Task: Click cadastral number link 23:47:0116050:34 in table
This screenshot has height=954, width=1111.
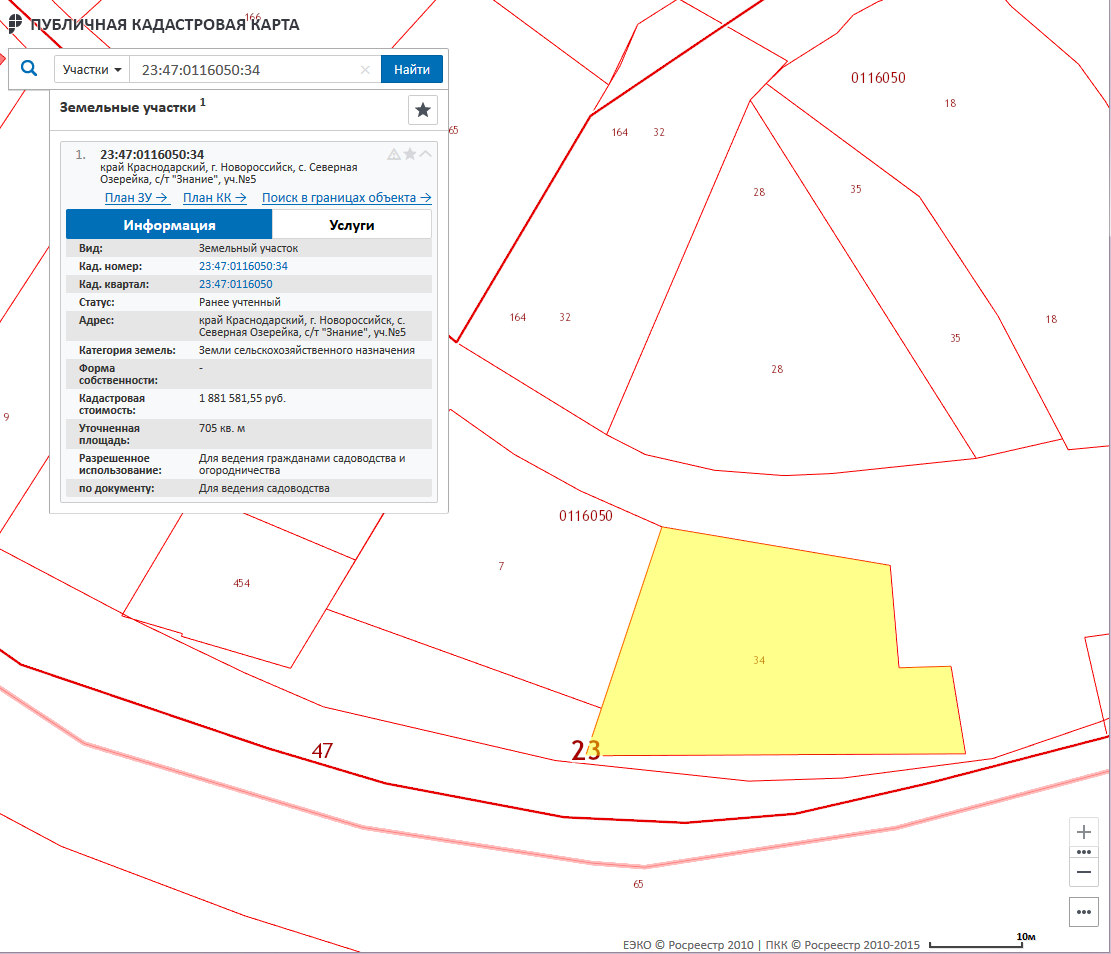Action: pos(243,266)
